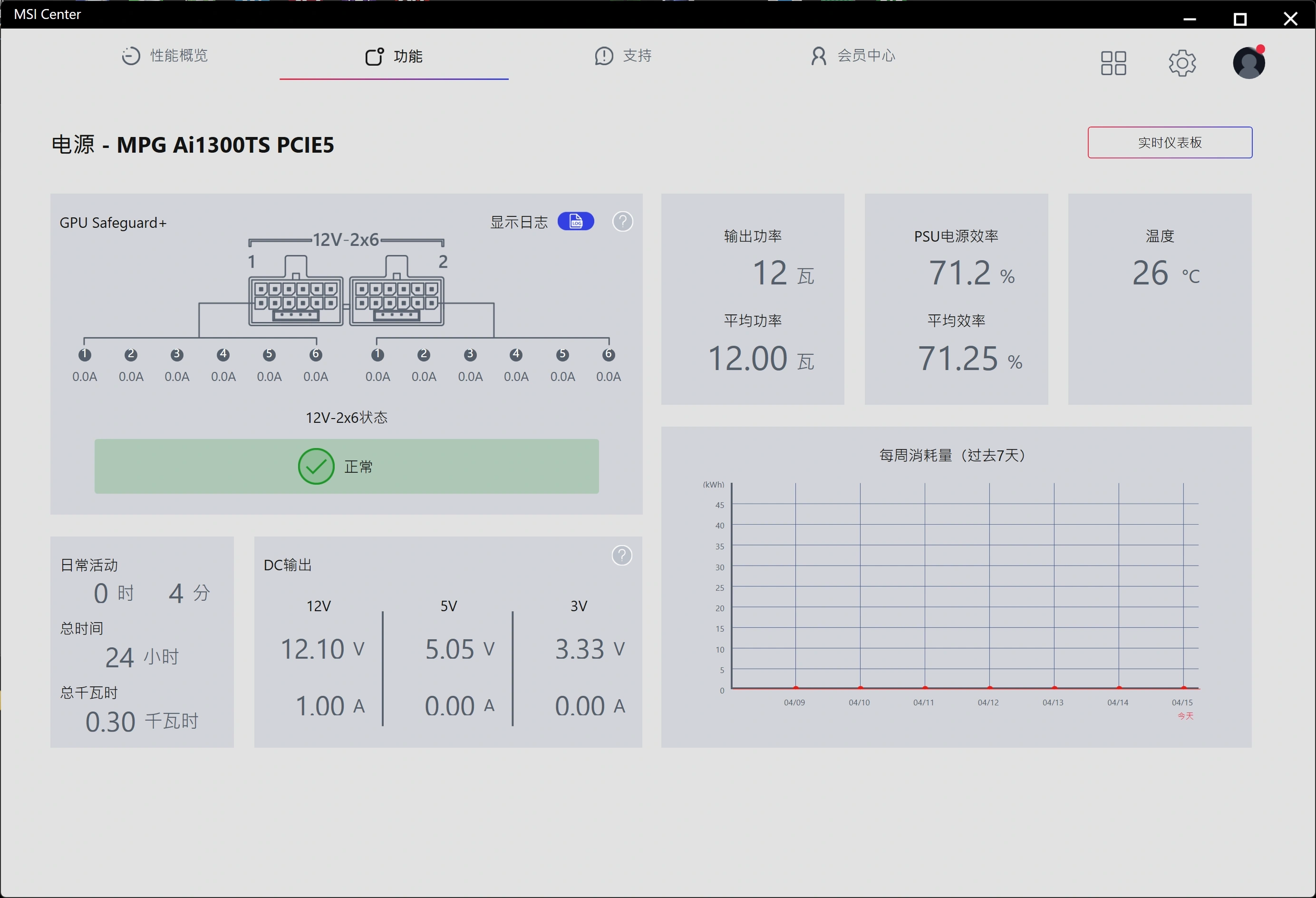The image size is (1316, 898).
Task: Click the GPU Safeguard+ title
Action: coord(113,223)
